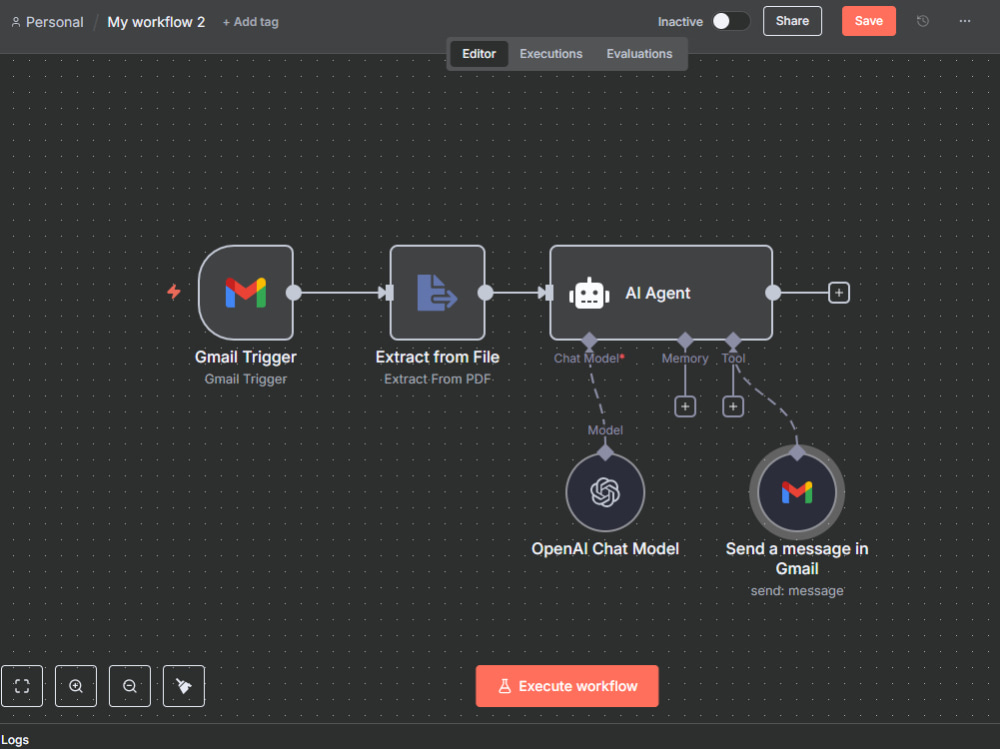The height and width of the screenshot is (749, 1000).
Task: Click the Inactive status label
Action: click(x=680, y=22)
